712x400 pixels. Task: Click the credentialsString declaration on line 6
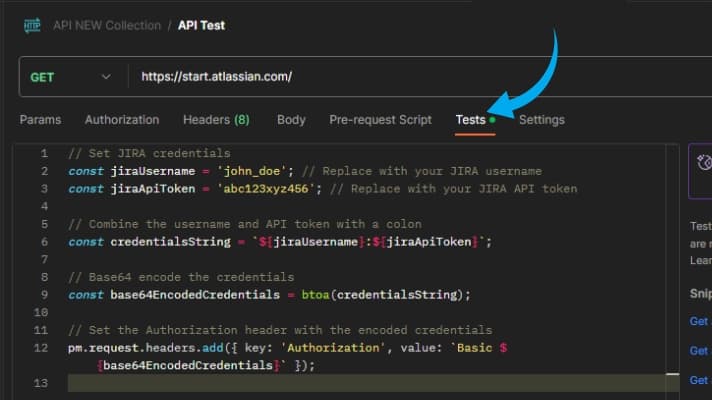(279, 242)
